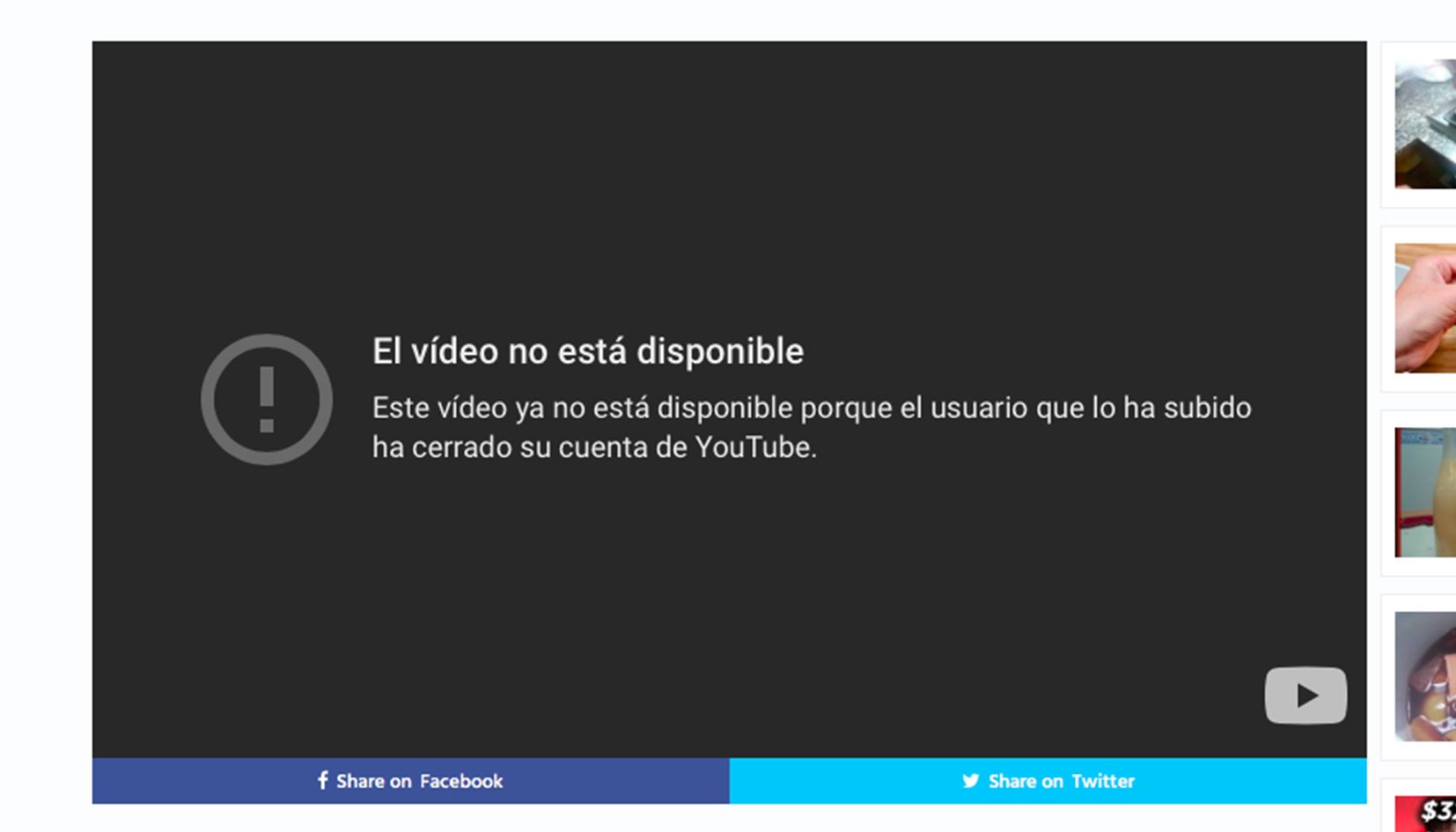Click the word 'Twitter' in the share bar

tap(1102, 781)
